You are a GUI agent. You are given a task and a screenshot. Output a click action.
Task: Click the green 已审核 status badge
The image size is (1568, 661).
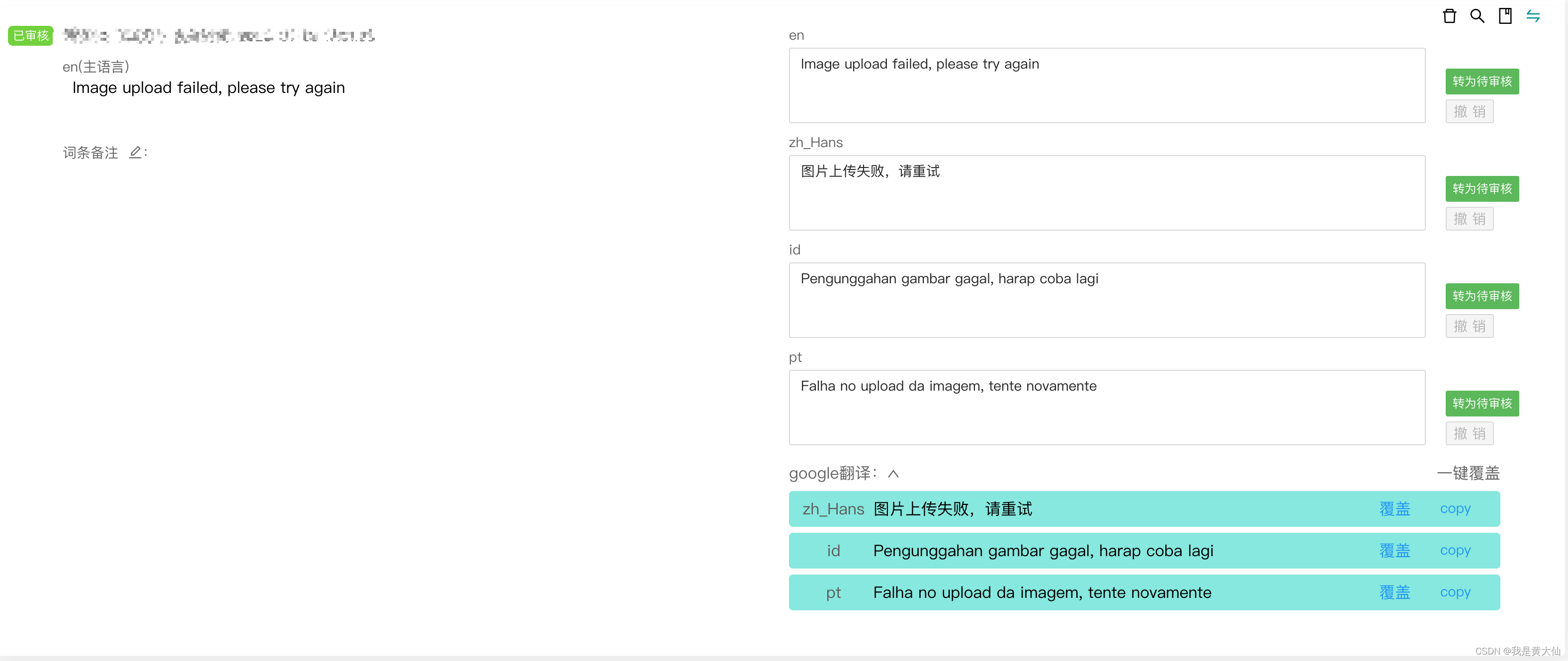pyautogui.click(x=30, y=35)
